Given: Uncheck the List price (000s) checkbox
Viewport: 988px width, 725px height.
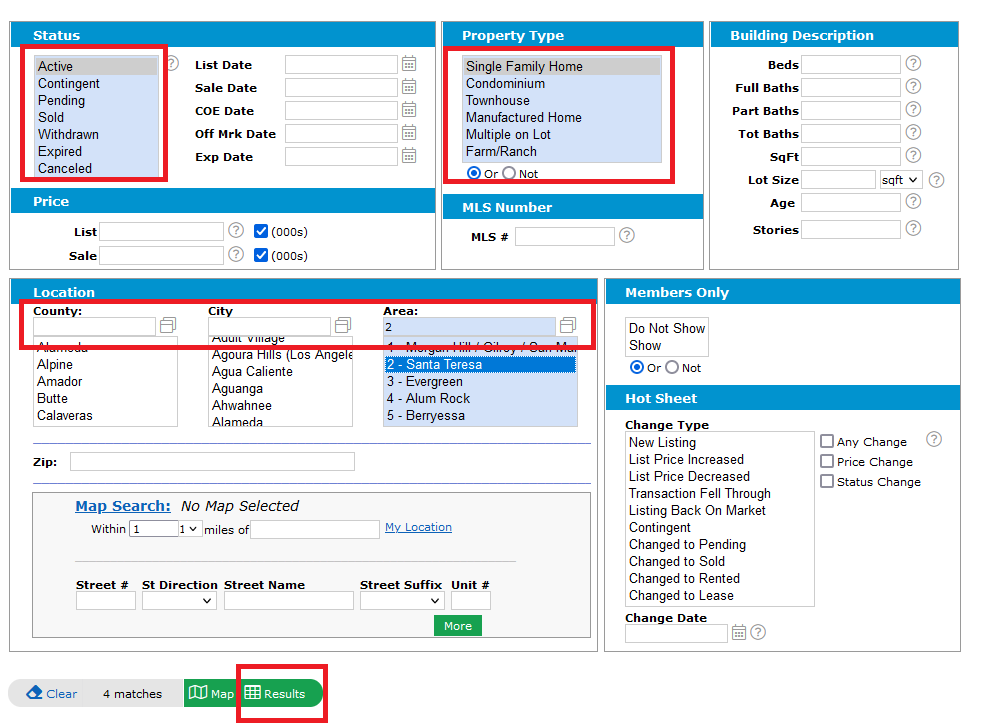Looking at the screenshot, I should [261, 231].
